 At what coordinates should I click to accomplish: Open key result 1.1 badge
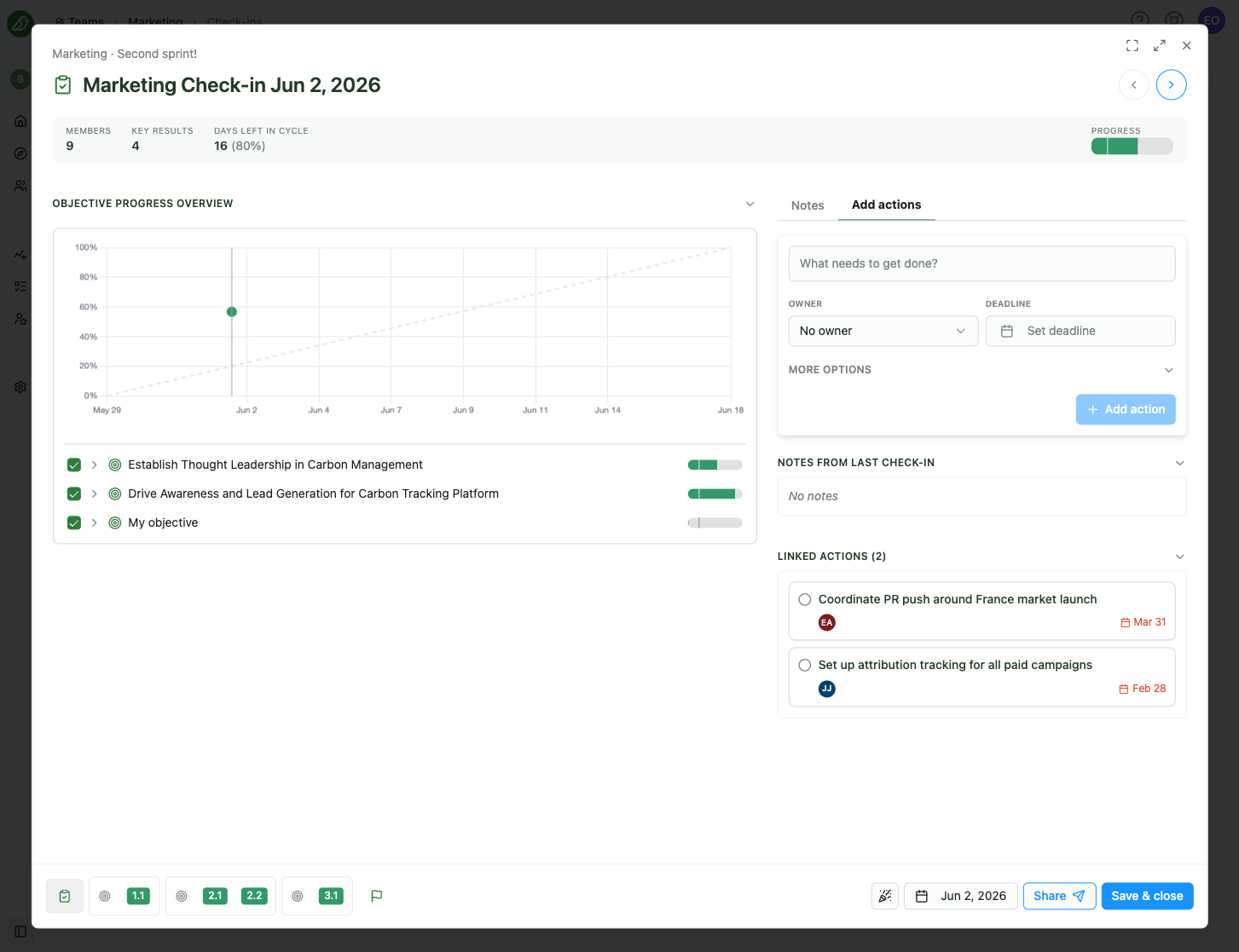pos(138,896)
